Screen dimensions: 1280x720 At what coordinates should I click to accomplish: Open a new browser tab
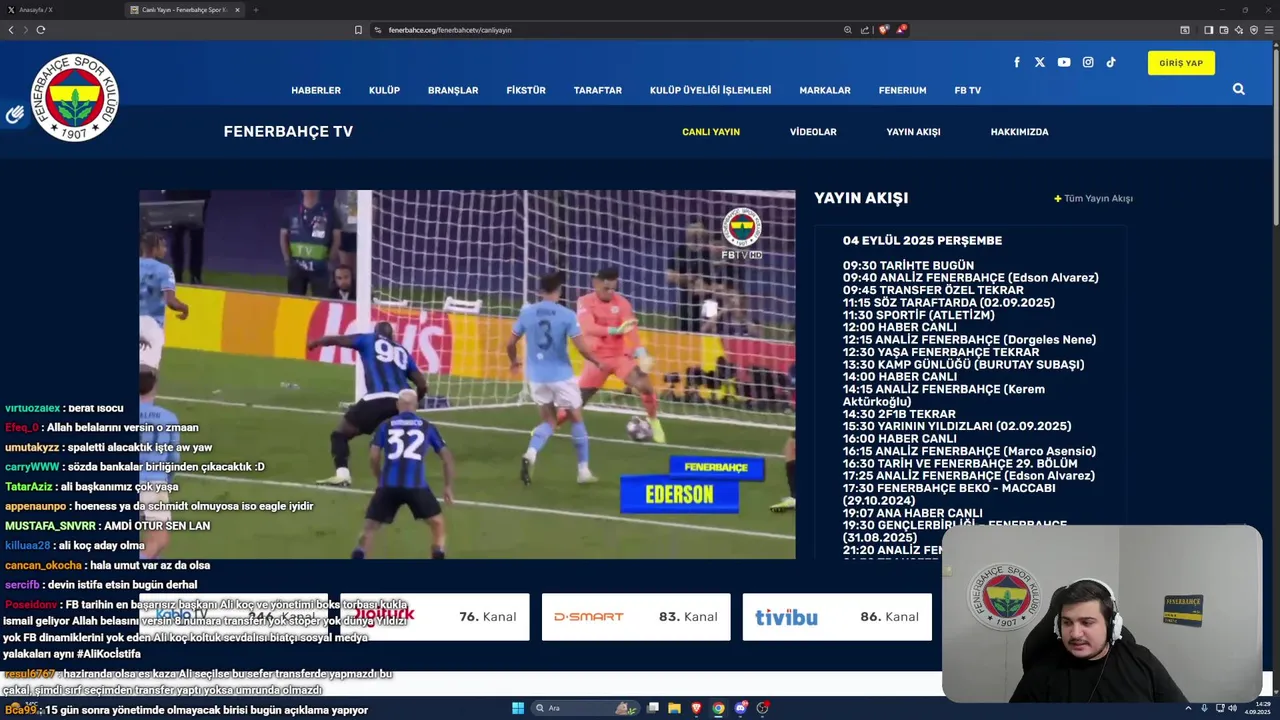(x=255, y=10)
